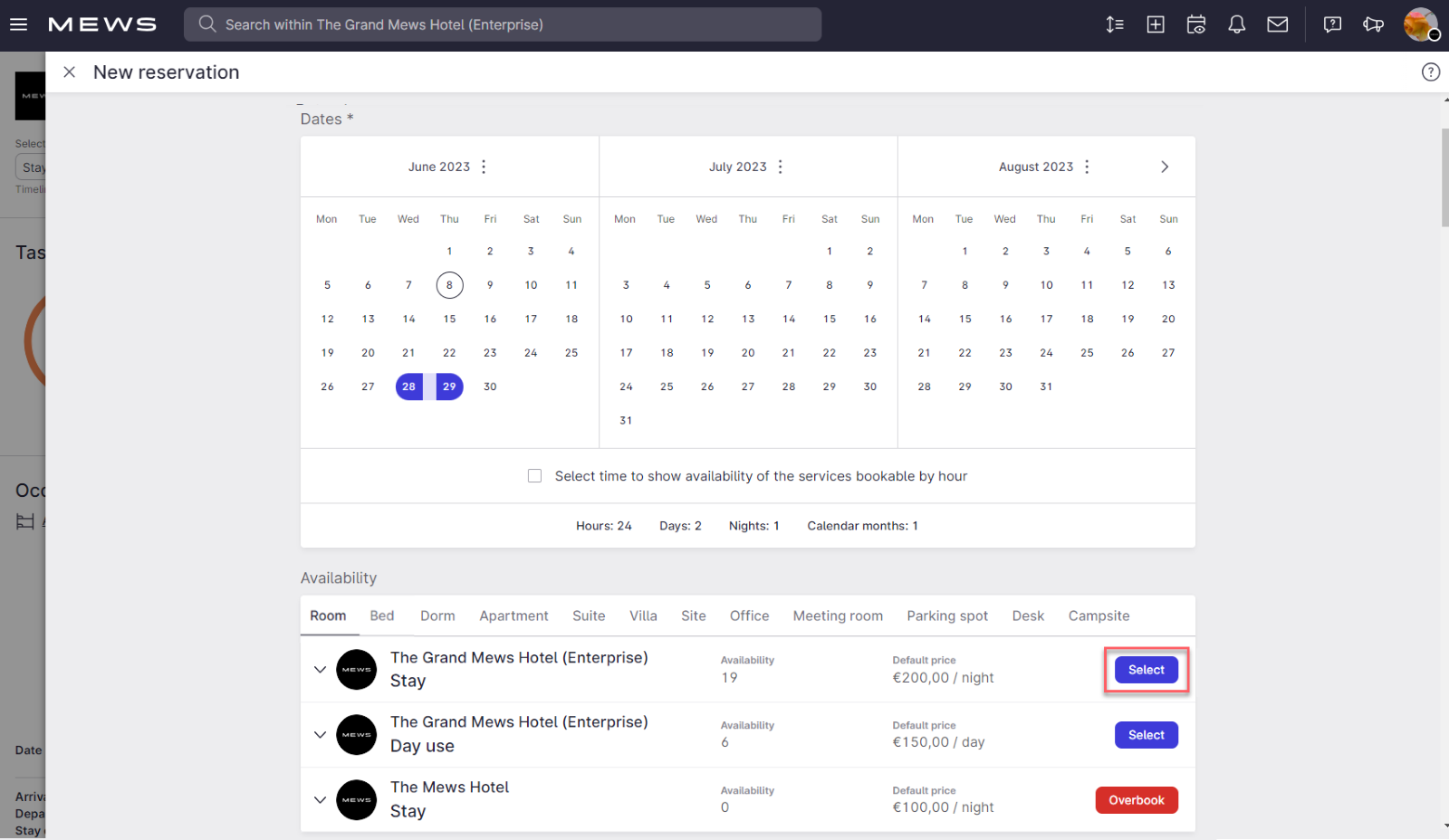
Task: Select June 15 in the calendar
Action: (449, 319)
